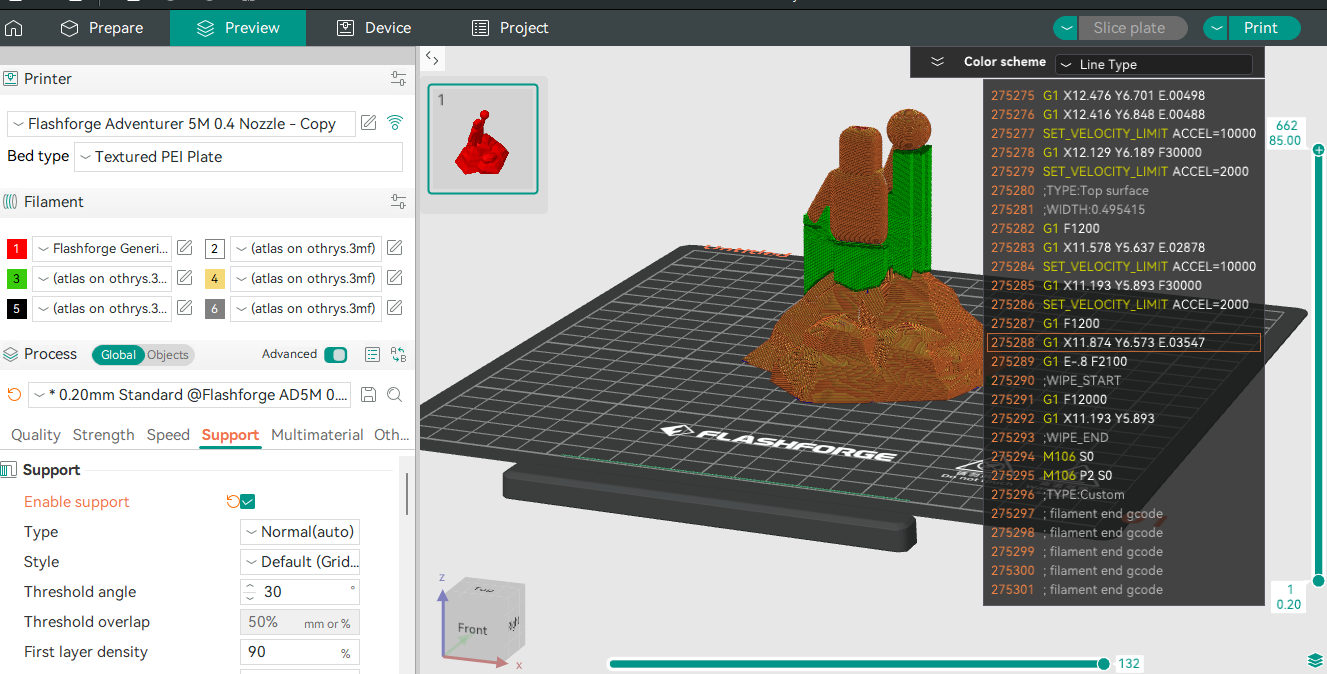Viewport: 1327px width, 674px height.
Task: Click the compare presets icon
Action: 399,355
